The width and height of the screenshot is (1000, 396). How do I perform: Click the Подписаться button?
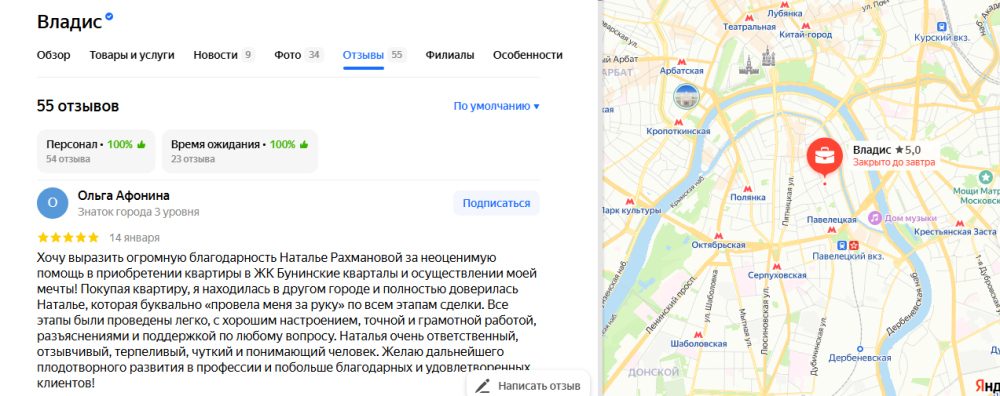pos(496,203)
